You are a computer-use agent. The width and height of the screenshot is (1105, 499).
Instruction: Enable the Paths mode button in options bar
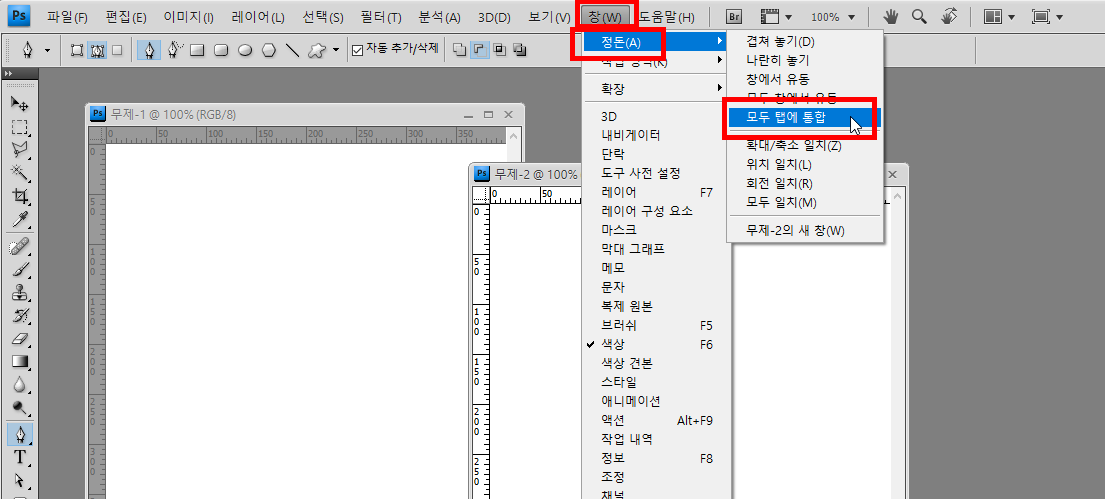click(x=98, y=50)
